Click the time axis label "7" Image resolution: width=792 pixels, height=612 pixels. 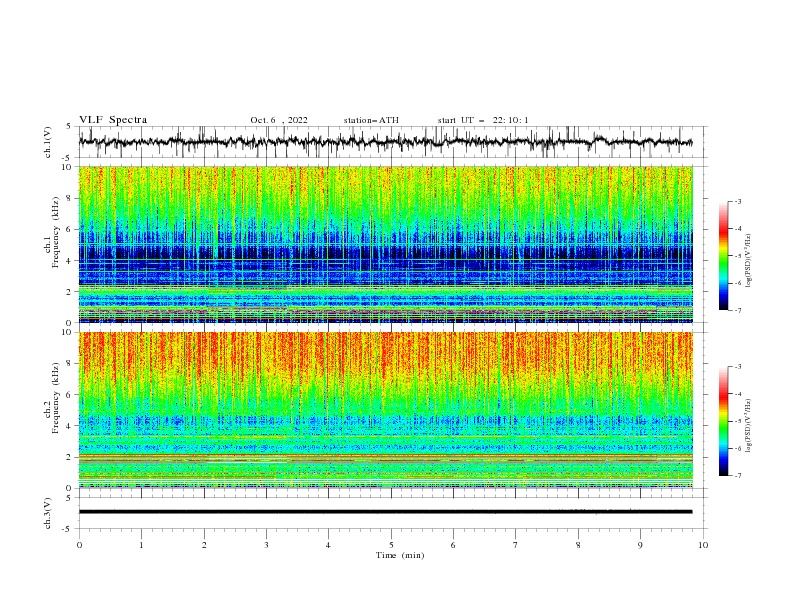tap(516, 545)
